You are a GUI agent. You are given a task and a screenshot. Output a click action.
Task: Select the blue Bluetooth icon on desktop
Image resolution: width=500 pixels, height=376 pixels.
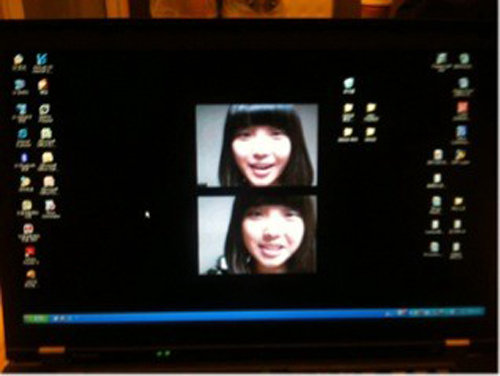(24, 158)
